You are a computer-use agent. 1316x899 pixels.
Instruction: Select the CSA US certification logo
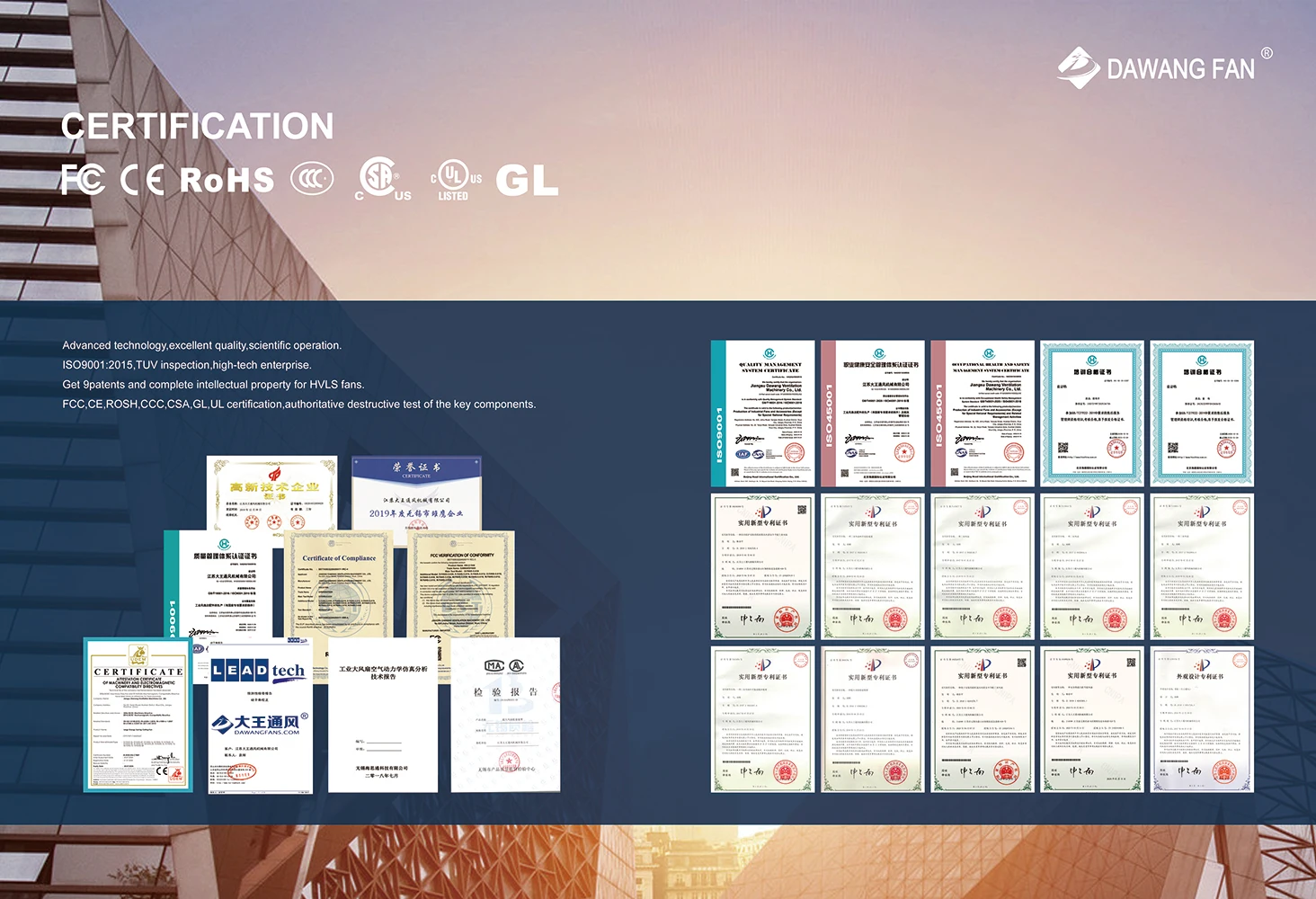[x=383, y=180]
